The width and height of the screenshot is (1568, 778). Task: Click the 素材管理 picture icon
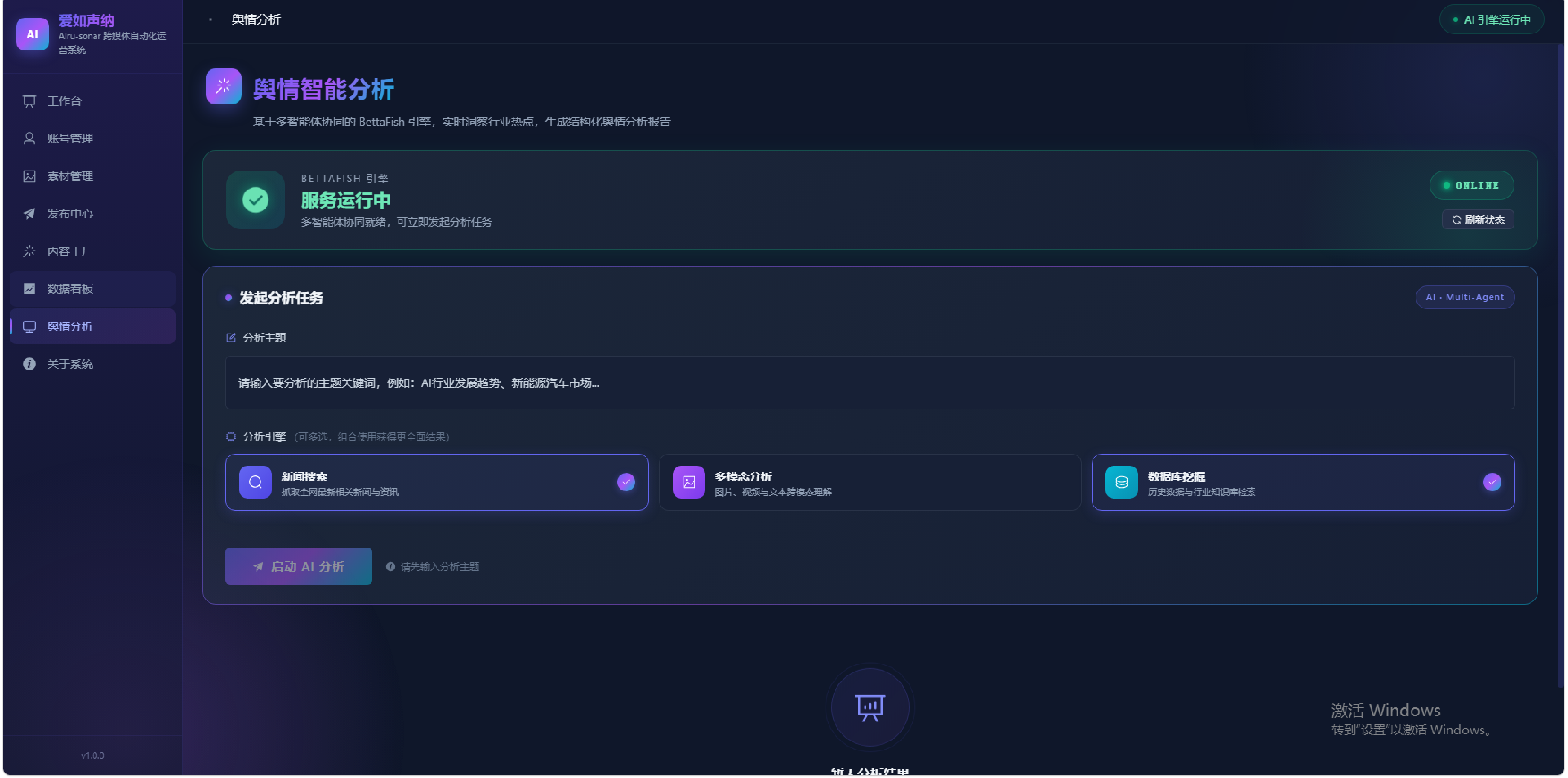[29, 177]
